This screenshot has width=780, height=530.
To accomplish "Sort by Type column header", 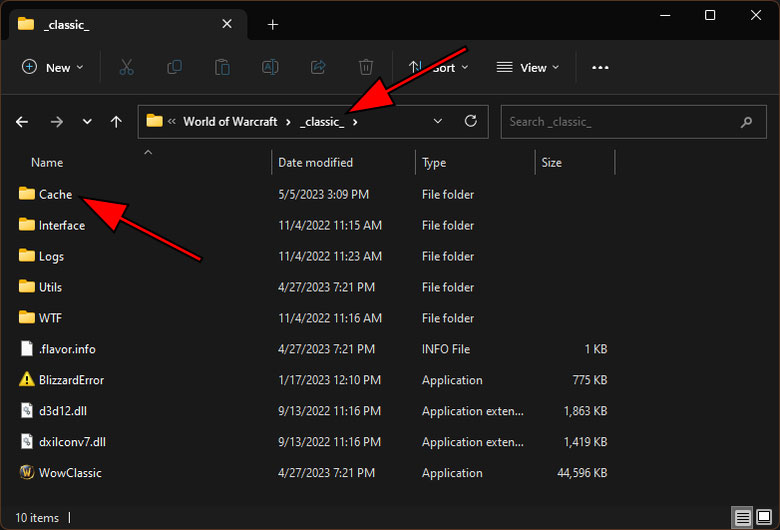I will tap(434, 163).
